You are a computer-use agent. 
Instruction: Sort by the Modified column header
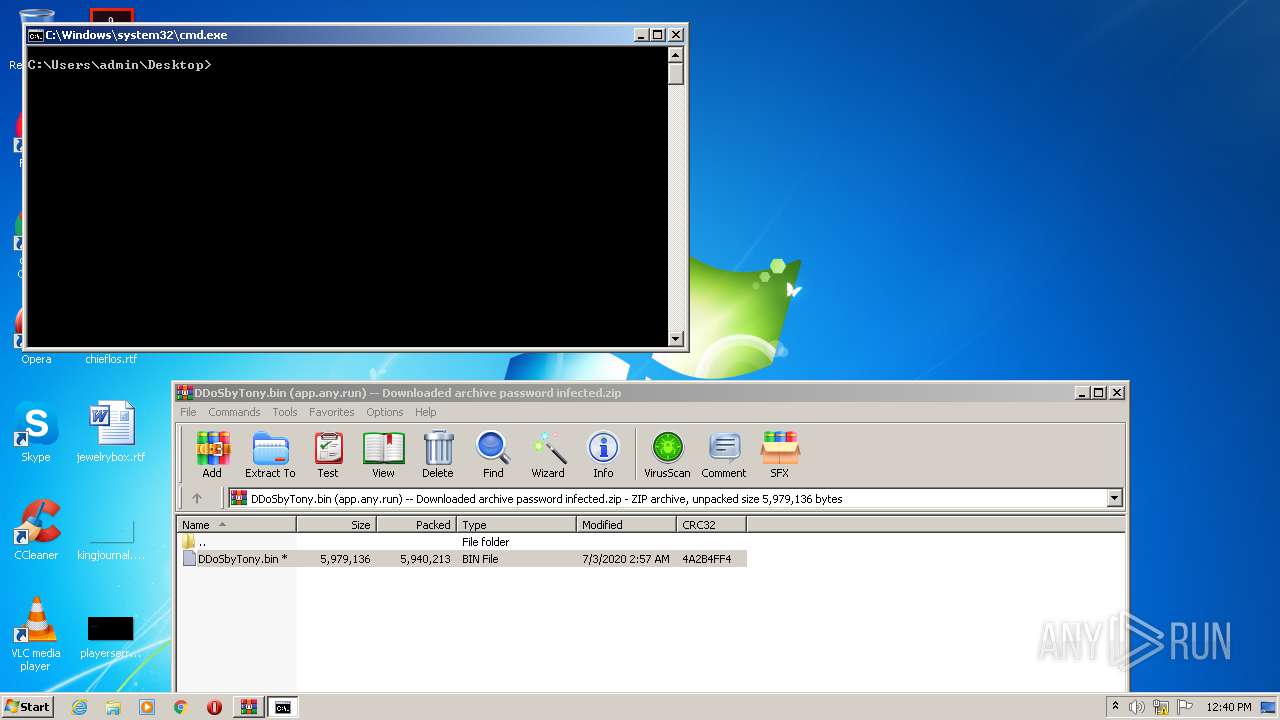tap(626, 524)
